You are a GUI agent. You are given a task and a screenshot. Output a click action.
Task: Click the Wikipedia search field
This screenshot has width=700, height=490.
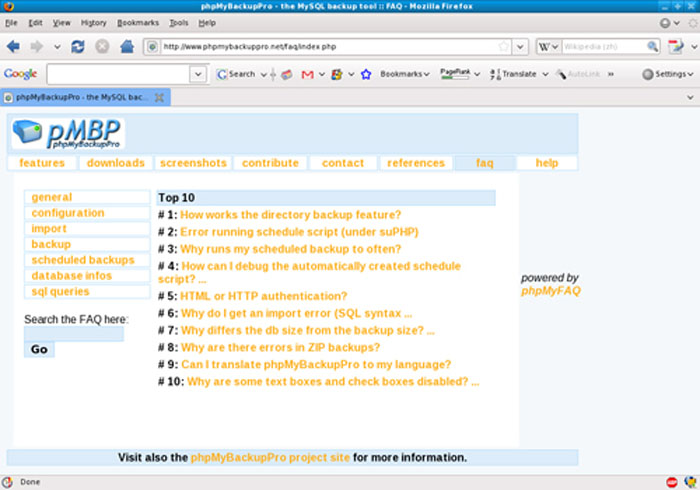click(x=603, y=46)
